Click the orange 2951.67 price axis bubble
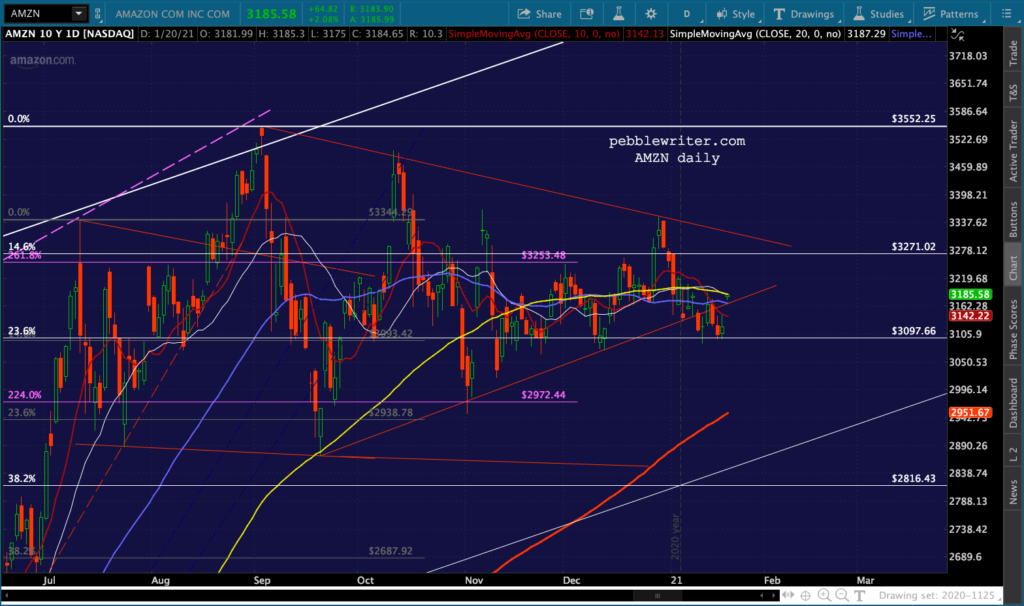Viewport: 1024px width, 606px height. [x=970, y=412]
